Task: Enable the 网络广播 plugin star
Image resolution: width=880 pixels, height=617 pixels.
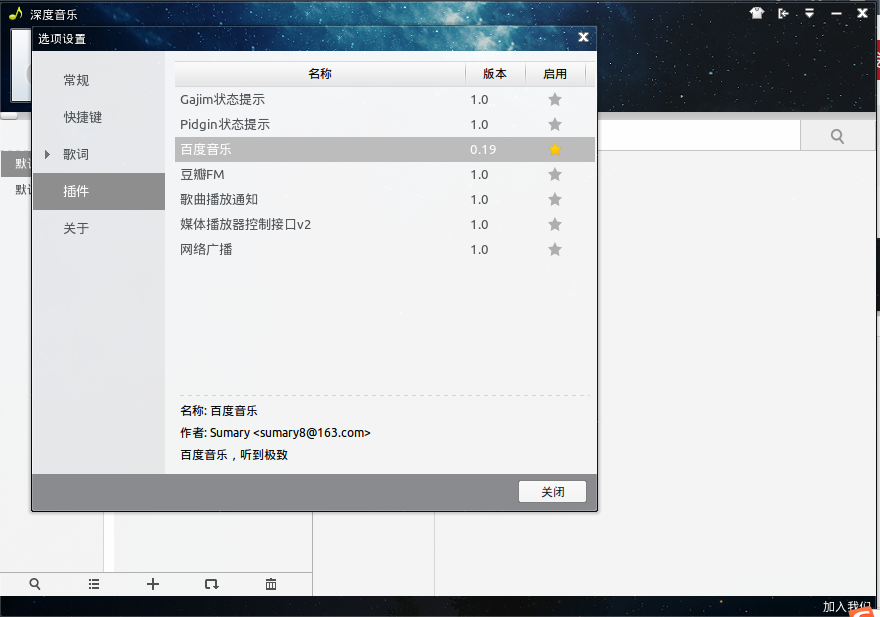Action: click(x=554, y=249)
